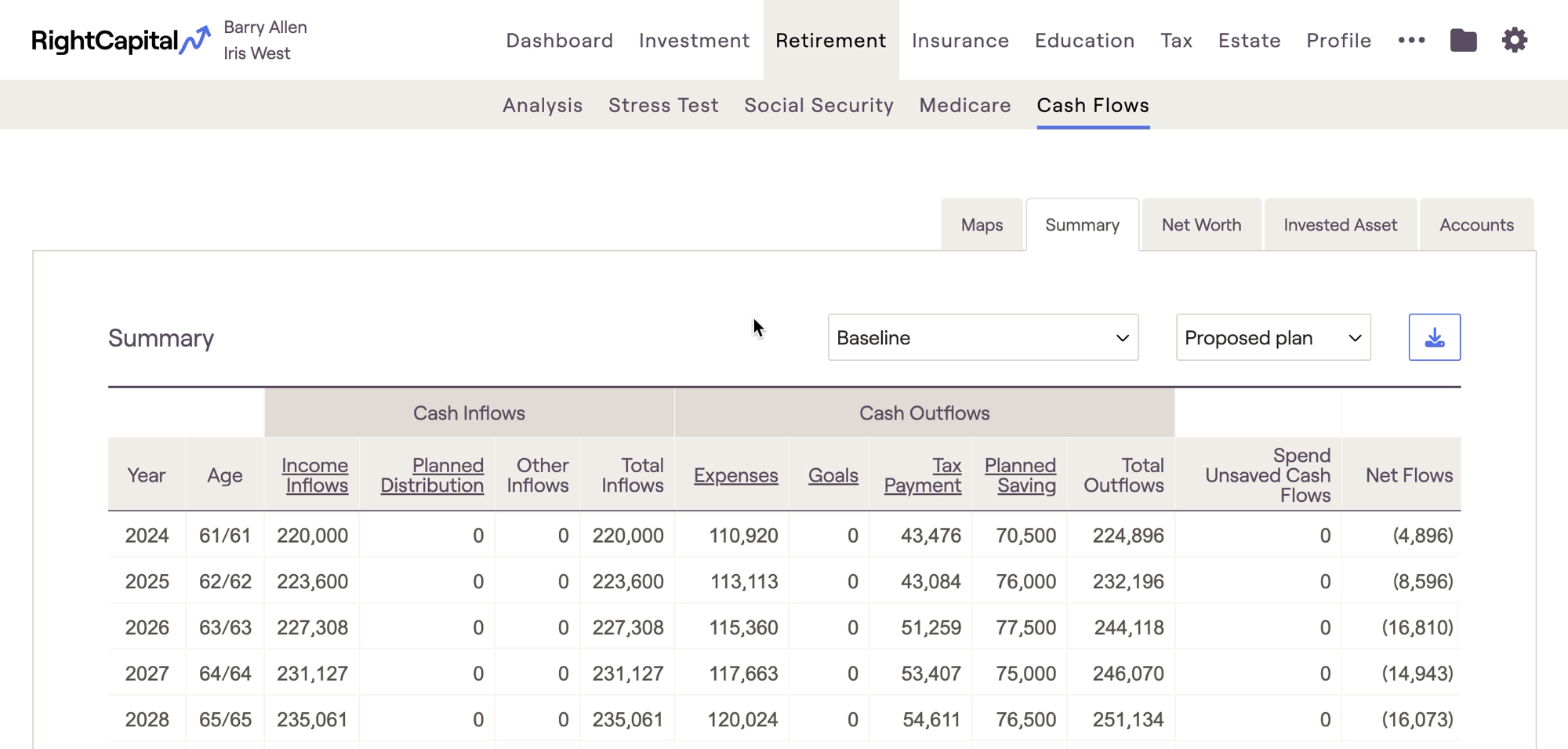Click the 2024 year row cell

(x=147, y=536)
